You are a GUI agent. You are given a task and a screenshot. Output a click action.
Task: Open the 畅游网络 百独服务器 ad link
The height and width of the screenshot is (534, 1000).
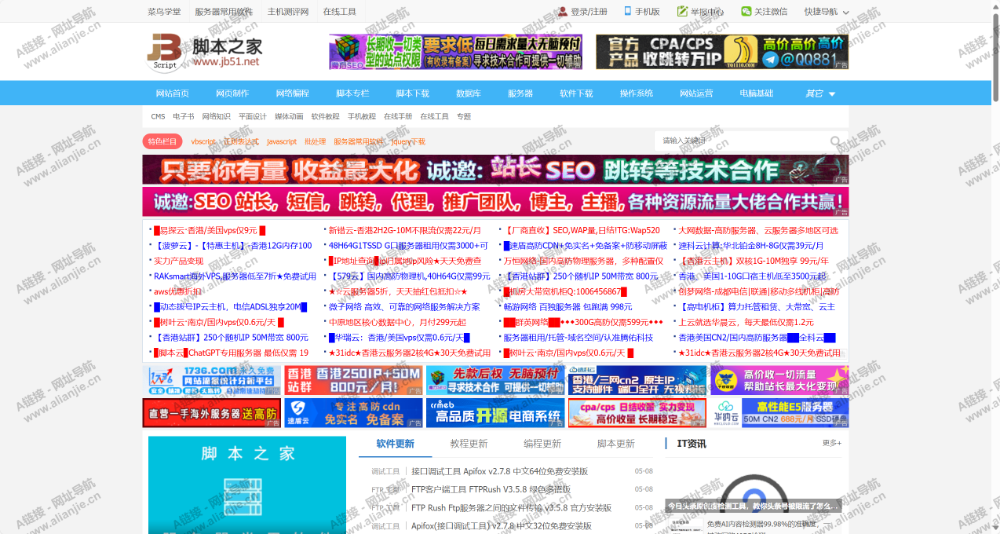[x=568, y=307]
